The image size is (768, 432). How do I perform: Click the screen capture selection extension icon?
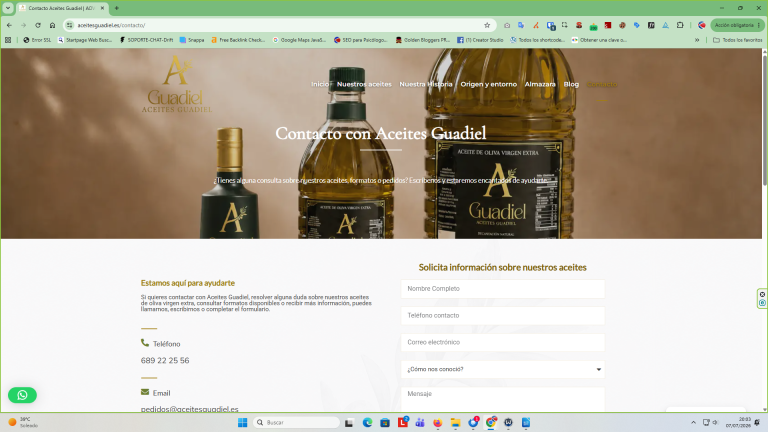click(x=565, y=25)
